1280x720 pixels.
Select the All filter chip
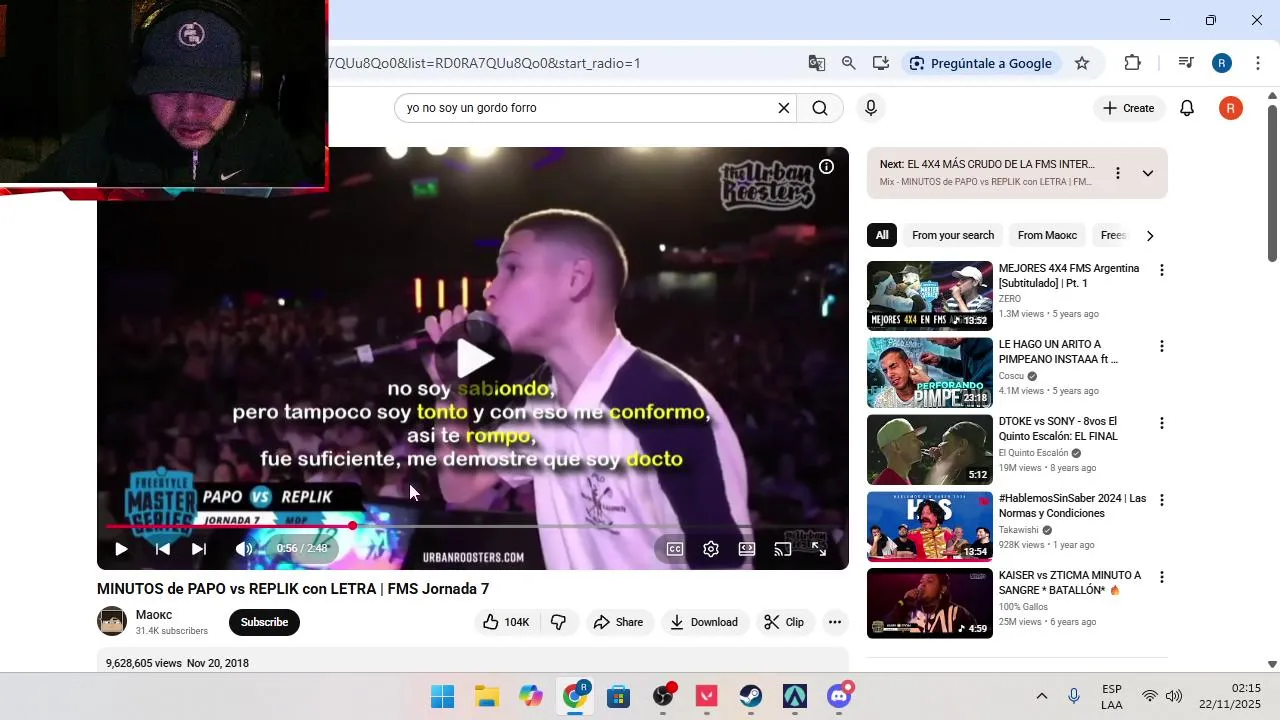pos(882,236)
